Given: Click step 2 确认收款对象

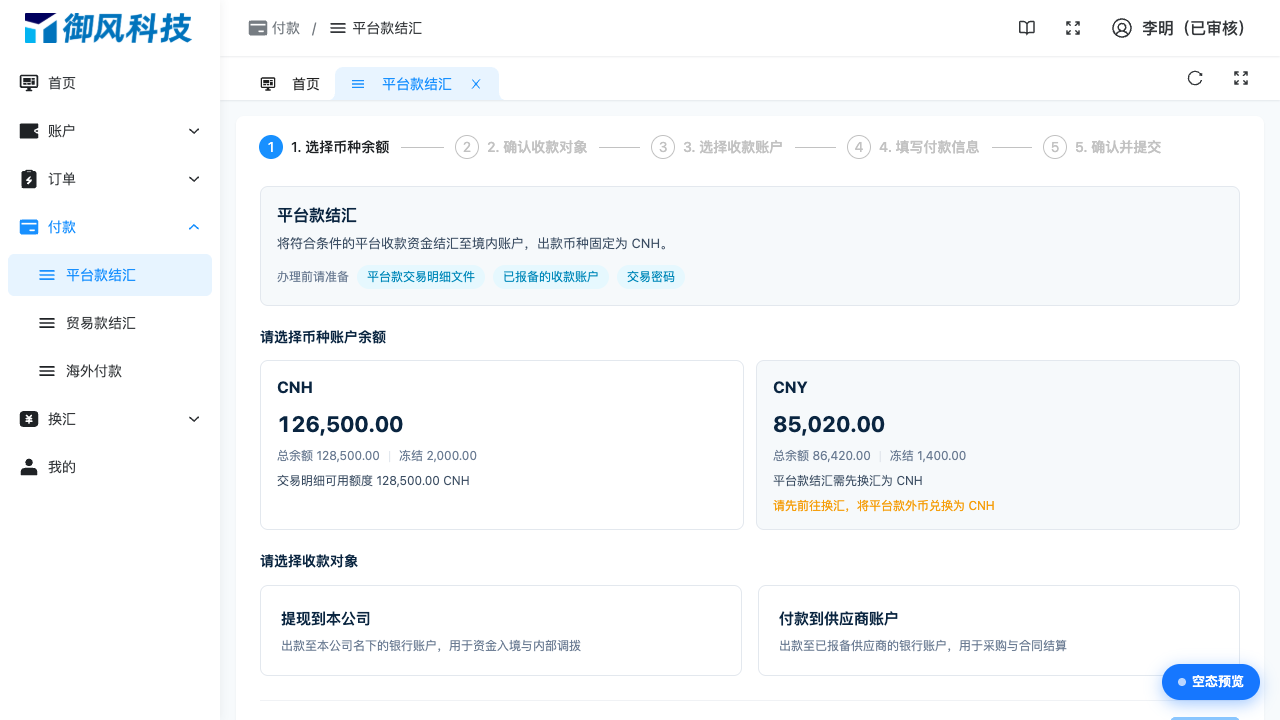Looking at the screenshot, I should tap(521, 147).
